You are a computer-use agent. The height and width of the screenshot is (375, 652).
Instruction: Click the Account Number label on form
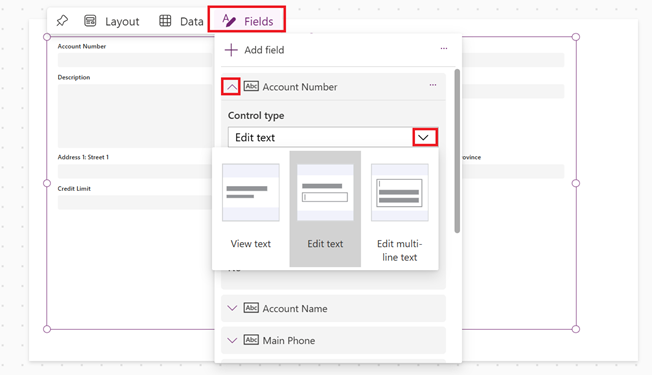point(82,46)
